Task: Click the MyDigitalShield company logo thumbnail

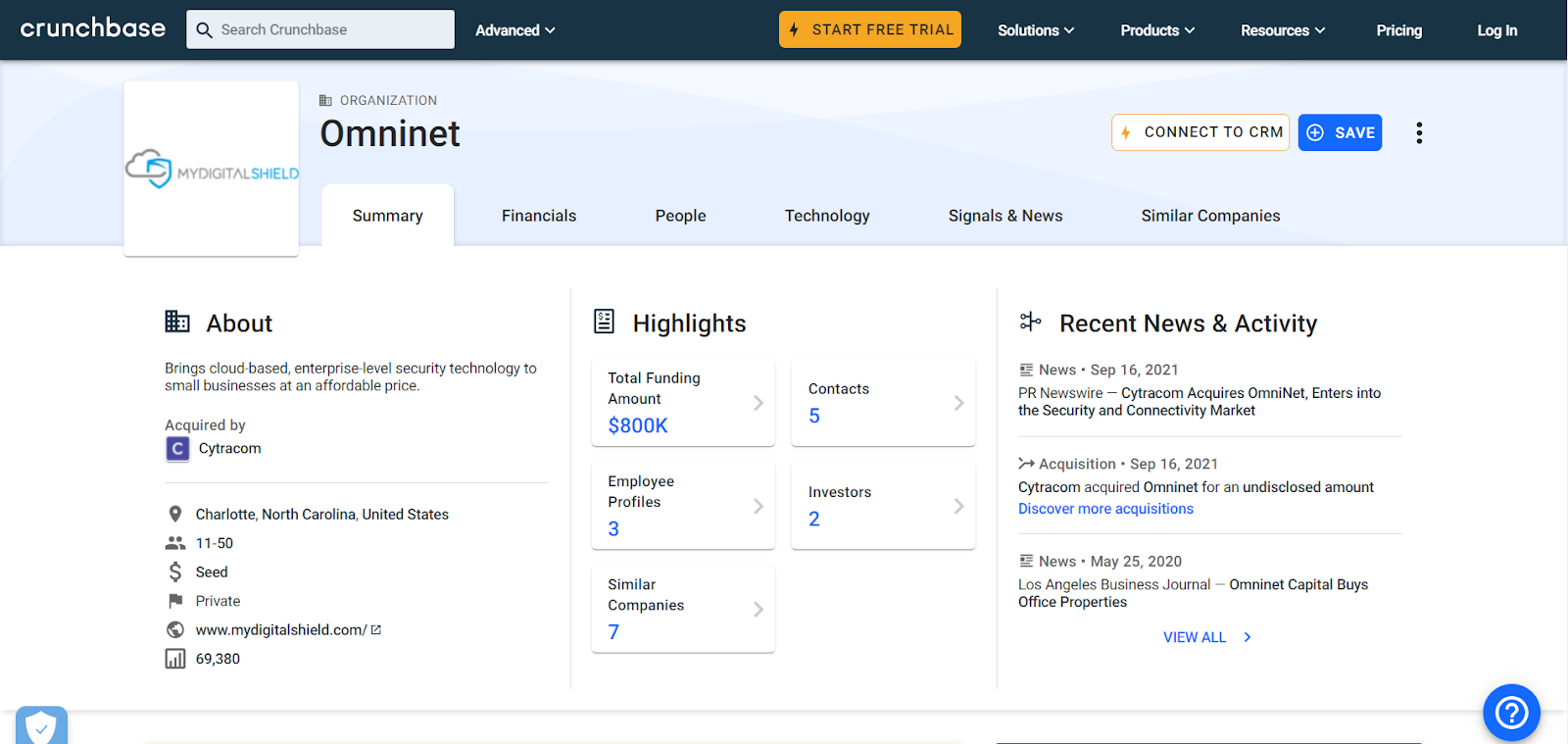Action: click(212, 169)
